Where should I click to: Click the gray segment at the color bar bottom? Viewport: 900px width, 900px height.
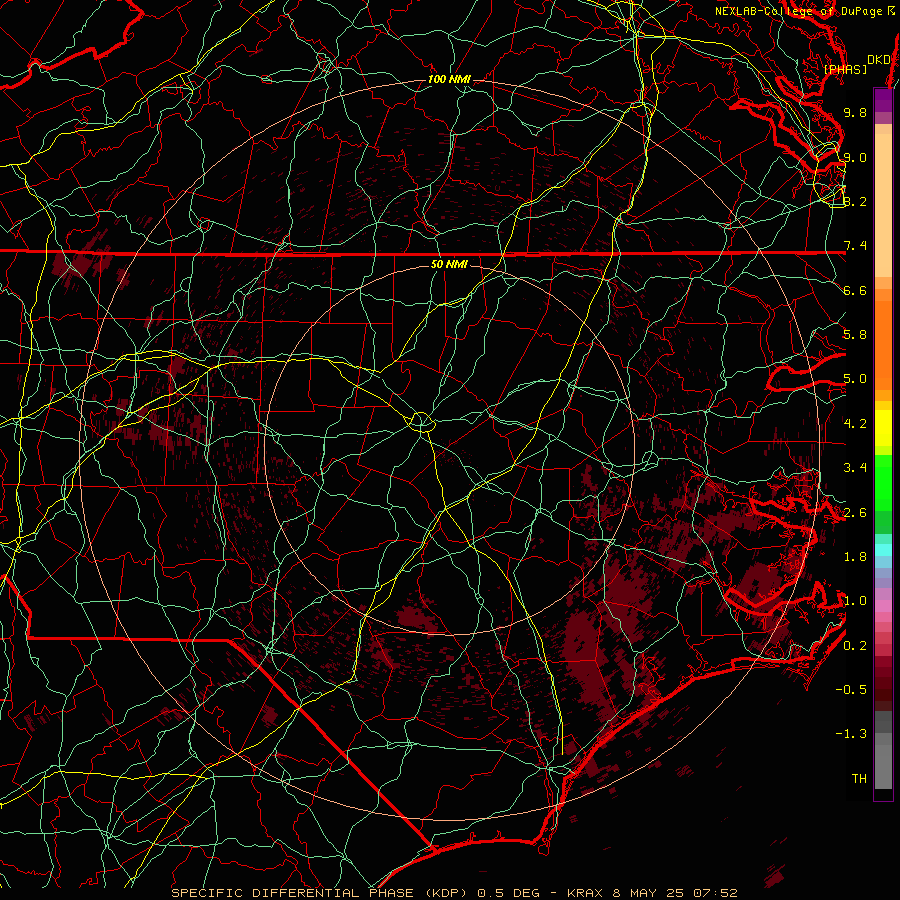coord(883,763)
